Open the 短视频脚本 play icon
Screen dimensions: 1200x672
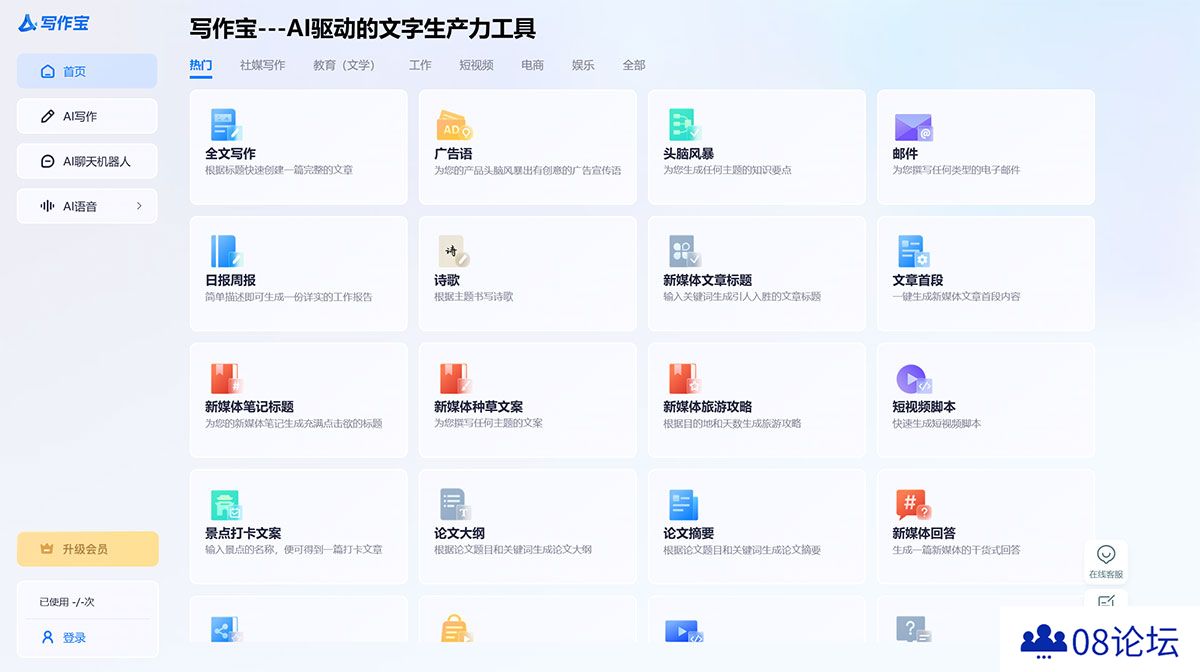tap(914, 378)
